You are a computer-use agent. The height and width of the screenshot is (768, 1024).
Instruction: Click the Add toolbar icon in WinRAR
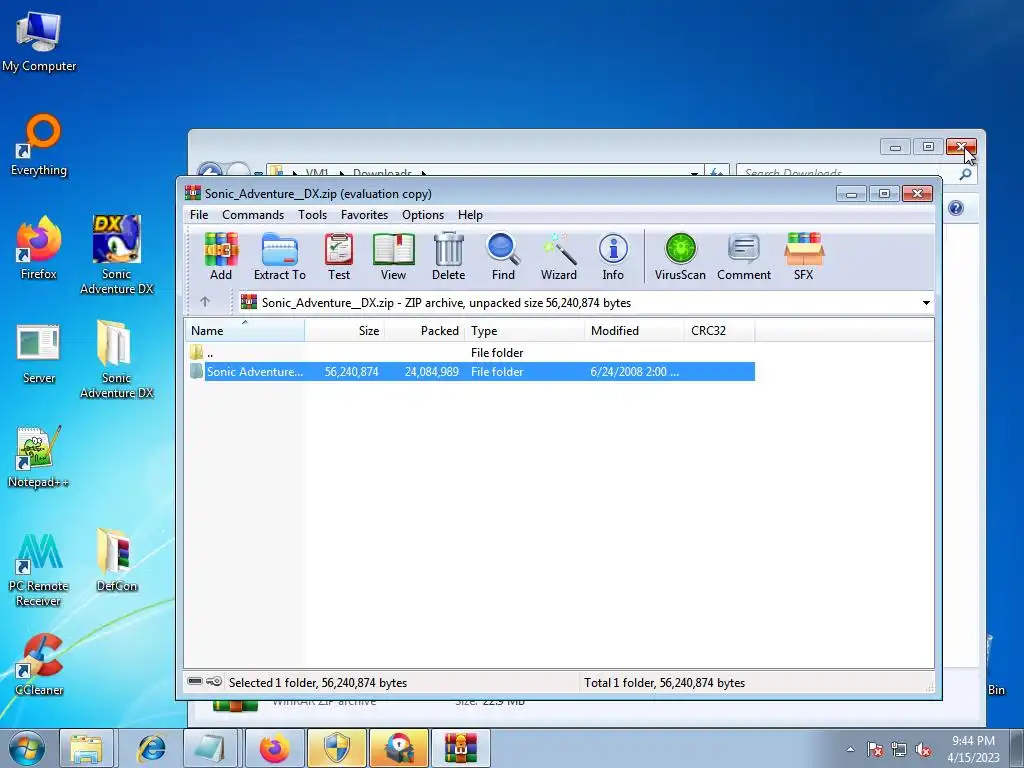pos(221,256)
